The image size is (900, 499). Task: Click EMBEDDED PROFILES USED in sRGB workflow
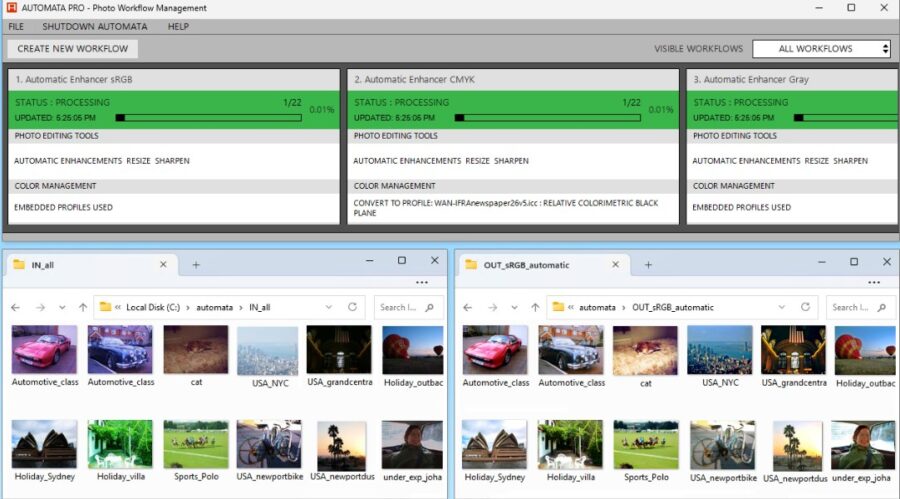click(64, 207)
